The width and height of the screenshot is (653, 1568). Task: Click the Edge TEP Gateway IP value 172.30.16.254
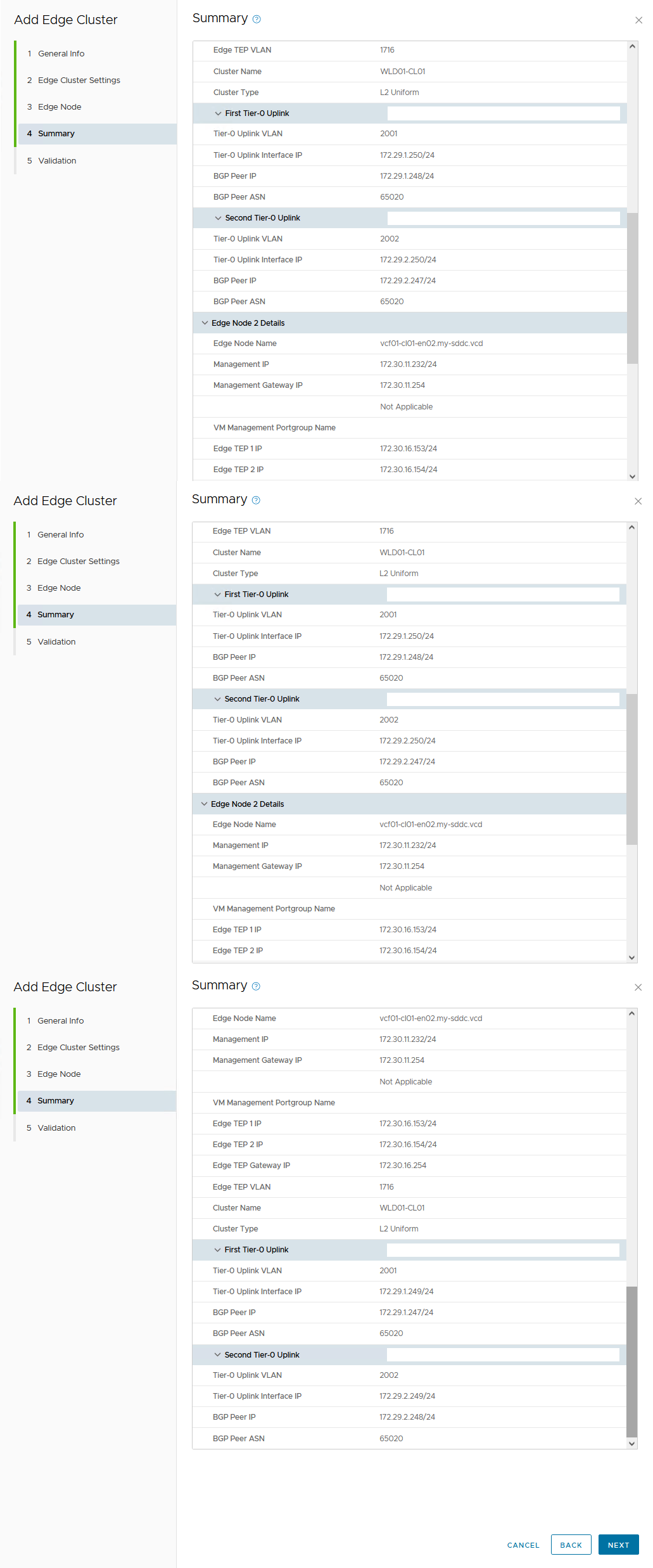point(403,1166)
